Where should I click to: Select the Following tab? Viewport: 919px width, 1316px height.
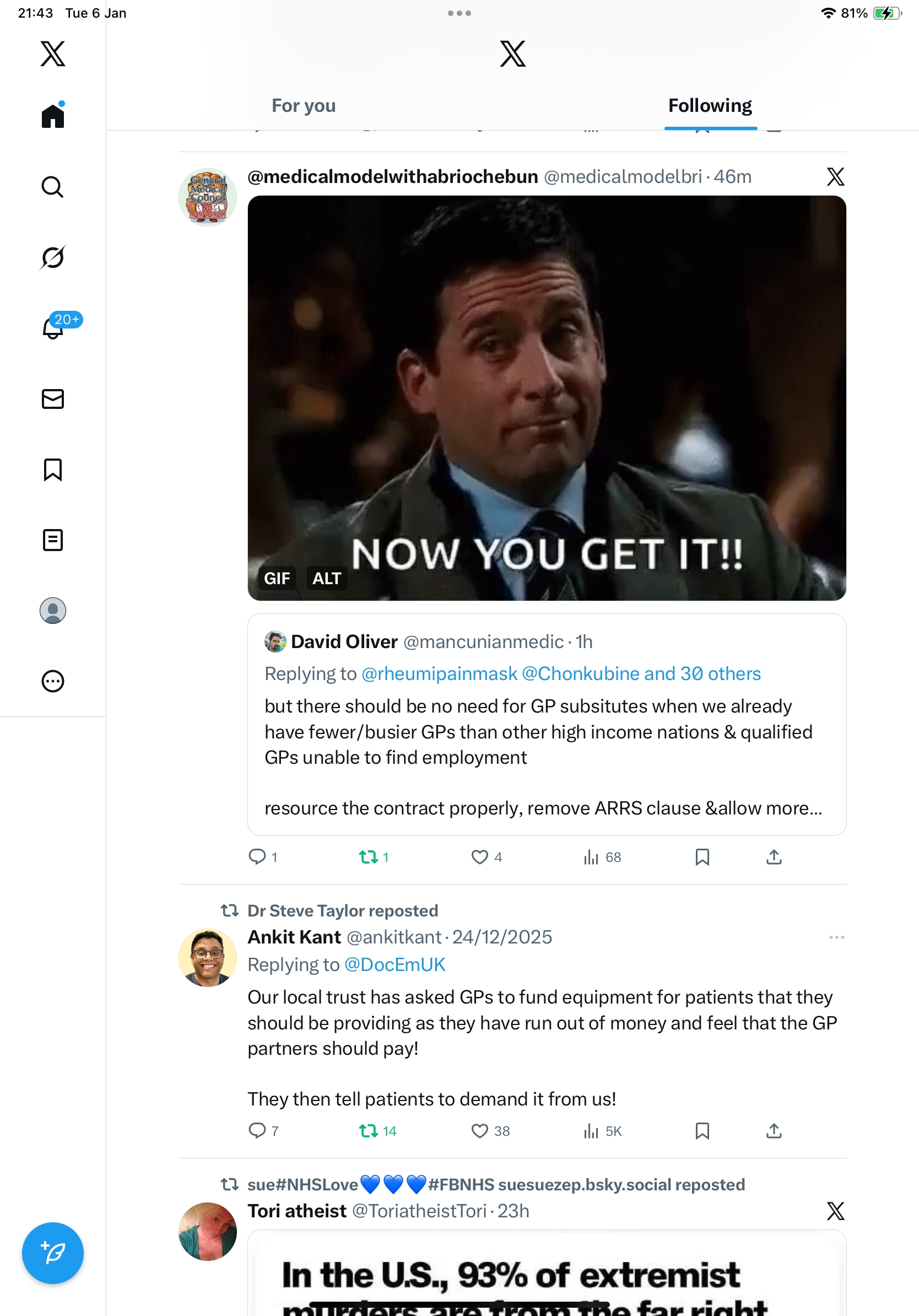tap(710, 106)
